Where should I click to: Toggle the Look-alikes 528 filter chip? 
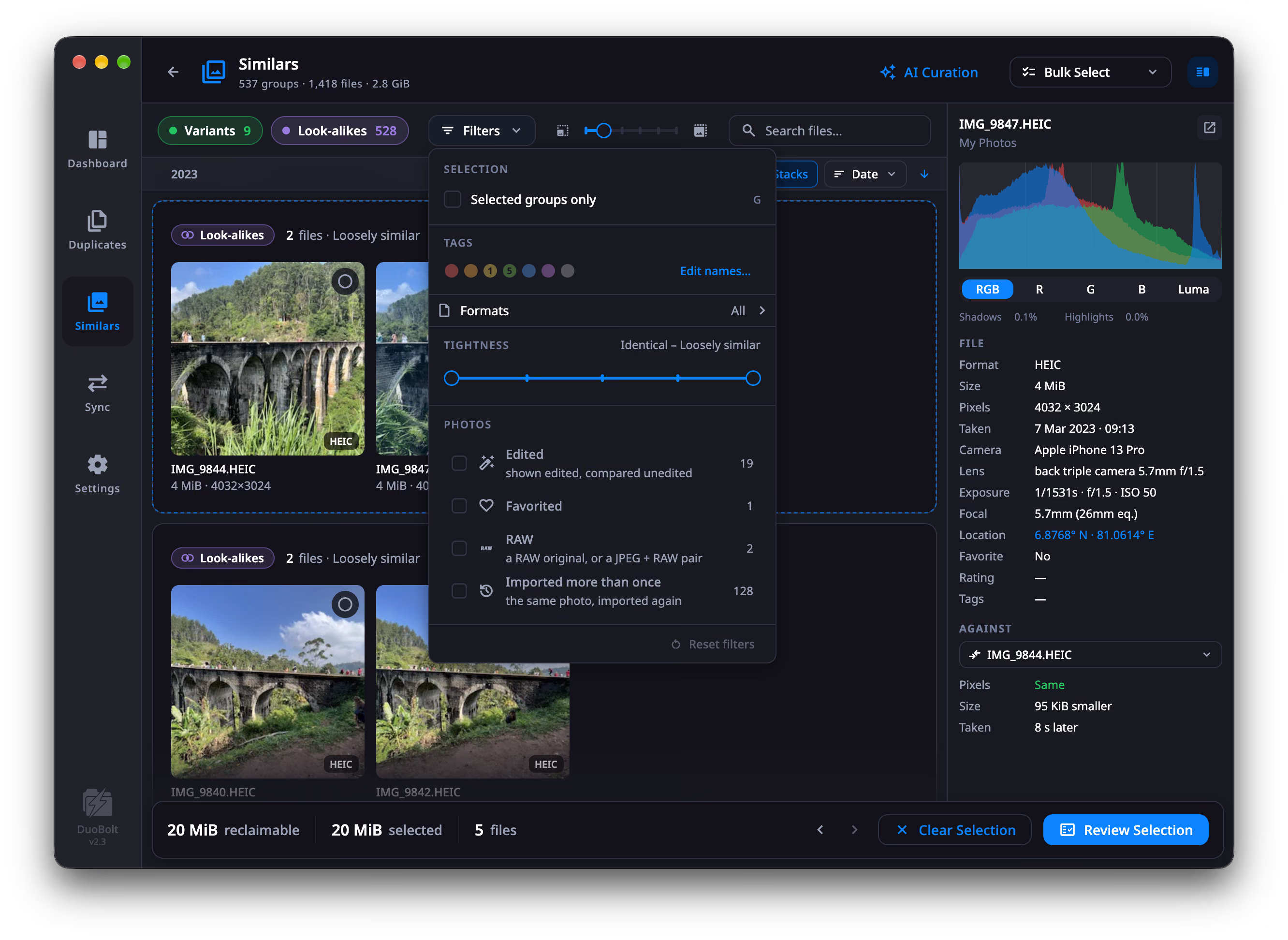(x=339, y=131)
